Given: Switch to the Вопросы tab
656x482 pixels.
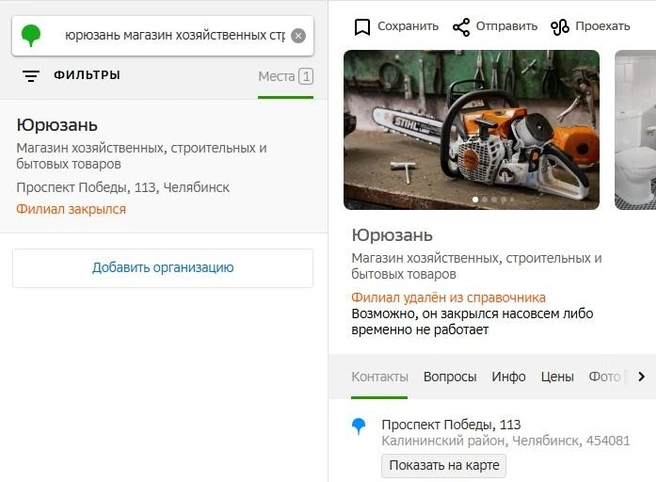Looking at the screenshot, I should tap(450, 377).
